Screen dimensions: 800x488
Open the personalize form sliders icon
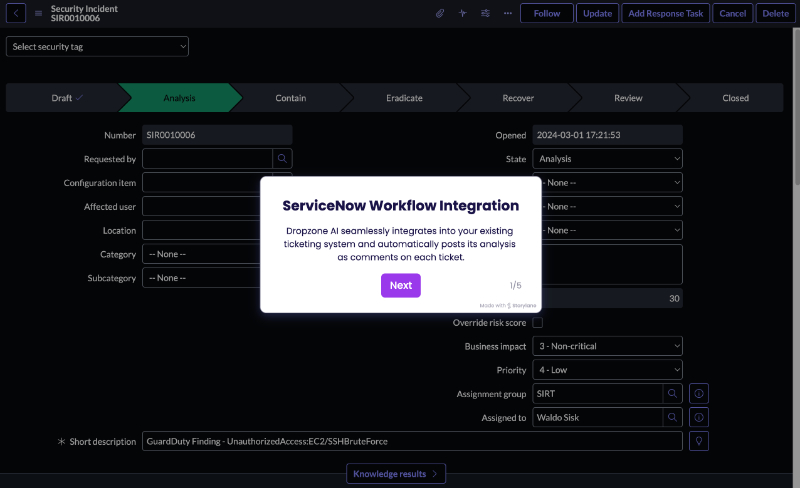485,13
